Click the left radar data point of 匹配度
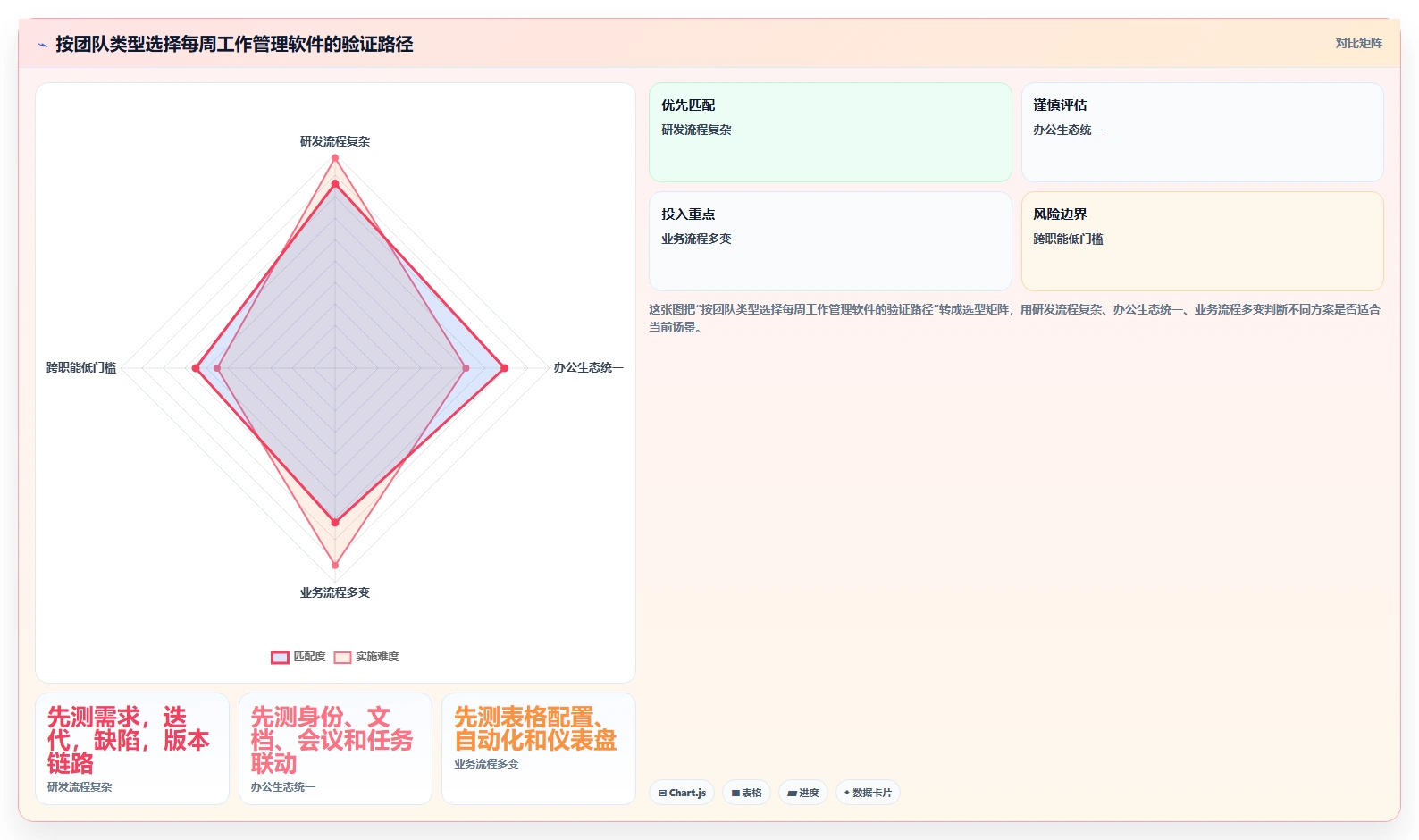This screenshot has width=1419, height=840. click(196, 368)
